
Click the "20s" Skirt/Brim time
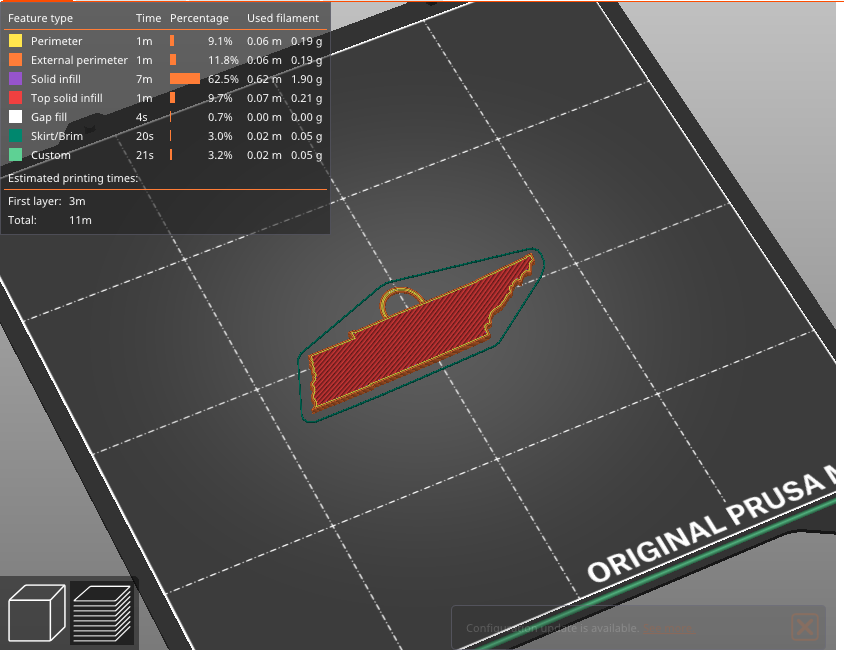coord(145,136)
